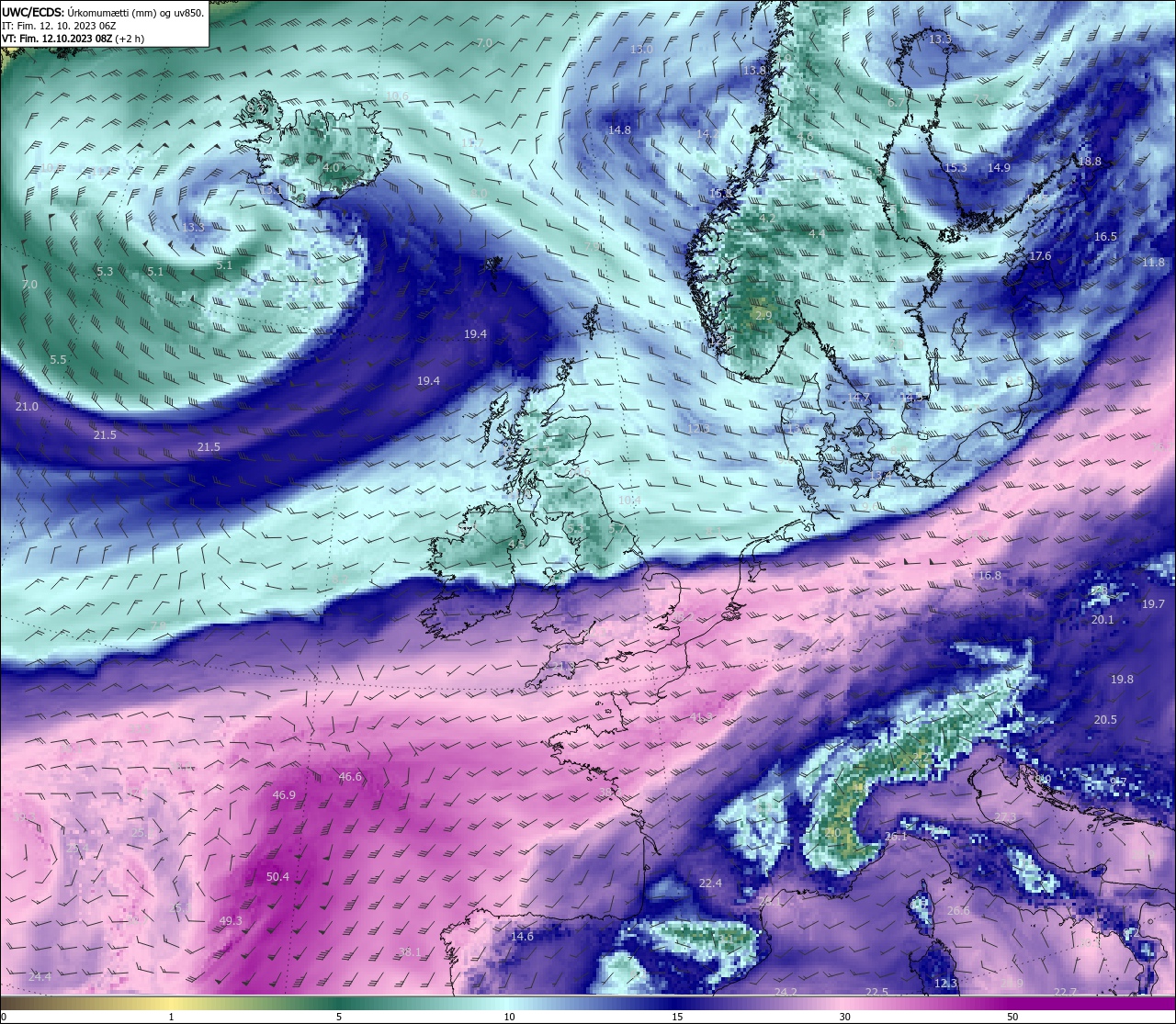This screenshot has width=1176, height=1024.
Task: Click the 20.5 value label
Action: (1105, 720)
